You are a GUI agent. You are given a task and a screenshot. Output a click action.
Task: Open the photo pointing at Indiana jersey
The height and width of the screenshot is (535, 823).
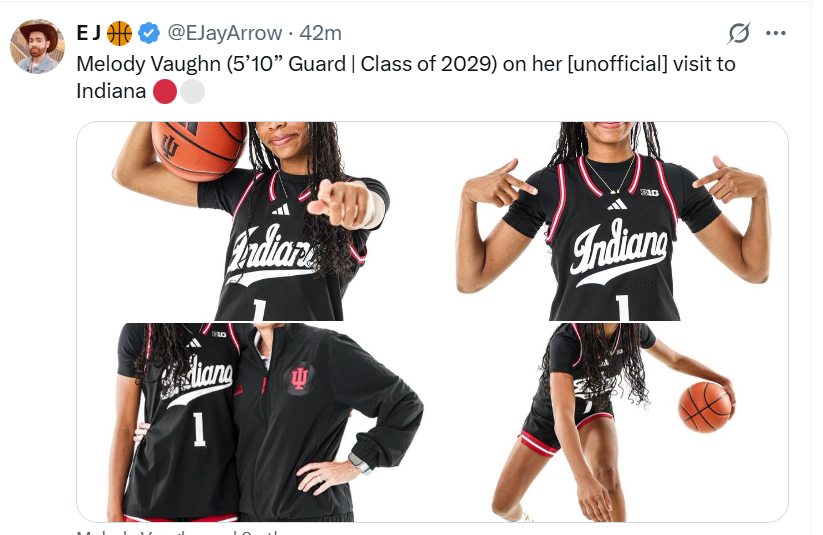pyautogui.click(x=610, y=221)
